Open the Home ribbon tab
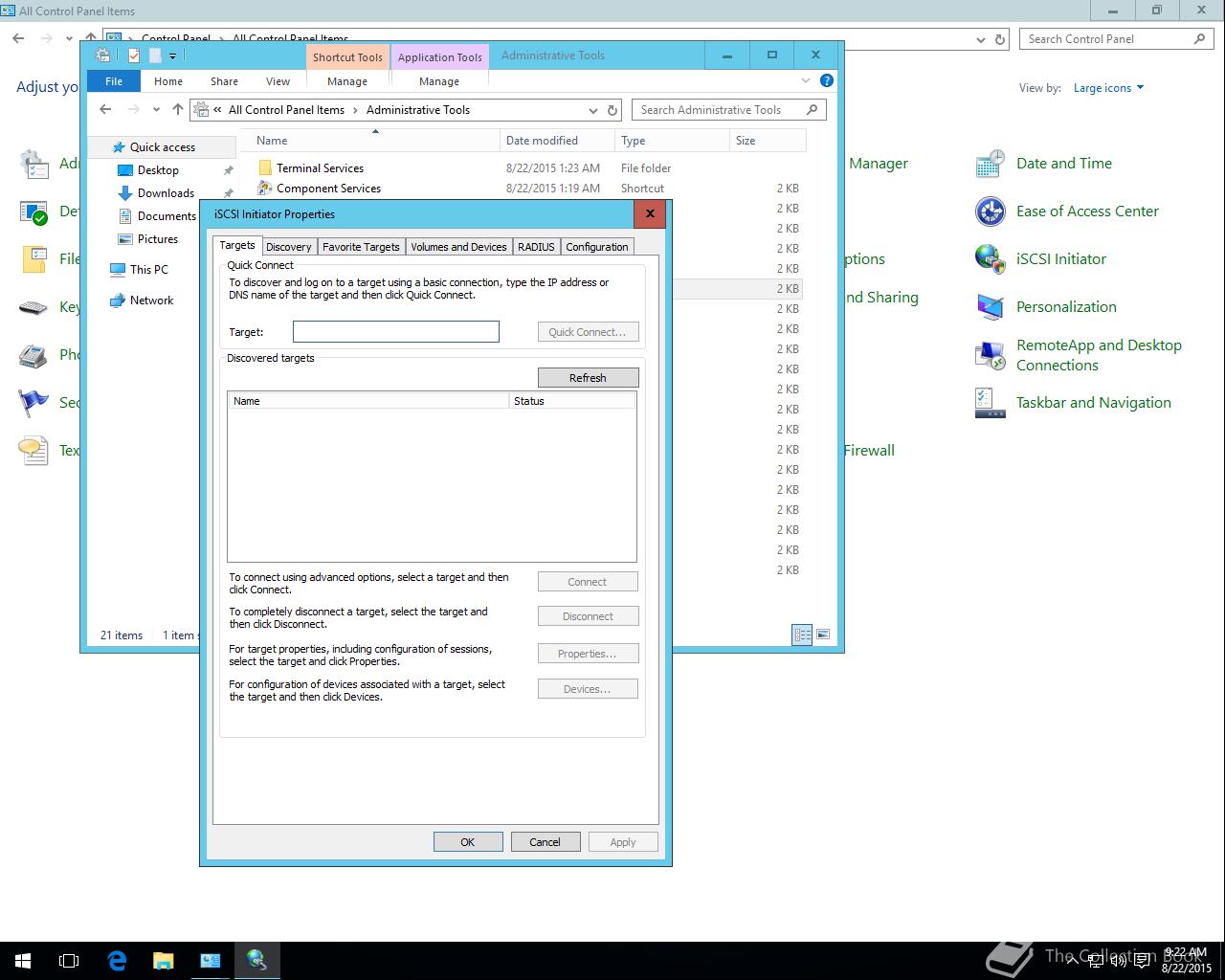The width and height of the screenshot is (1225, 980). (168, 81)
